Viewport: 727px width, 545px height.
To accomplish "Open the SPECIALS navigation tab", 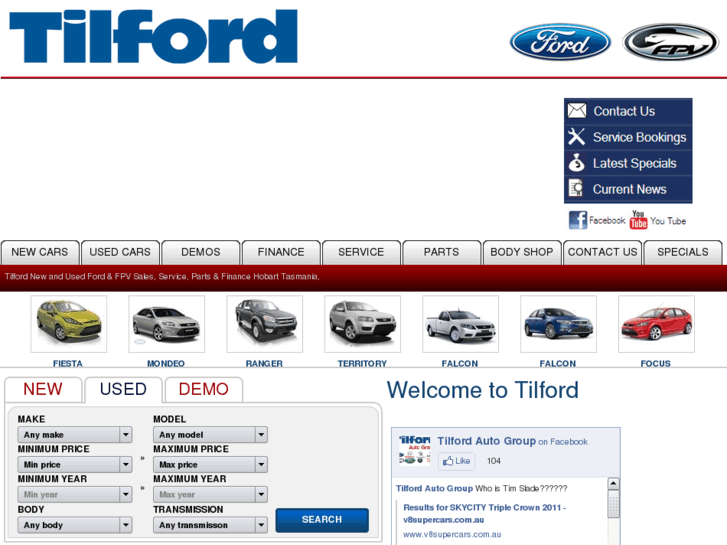I will [683, 252].
